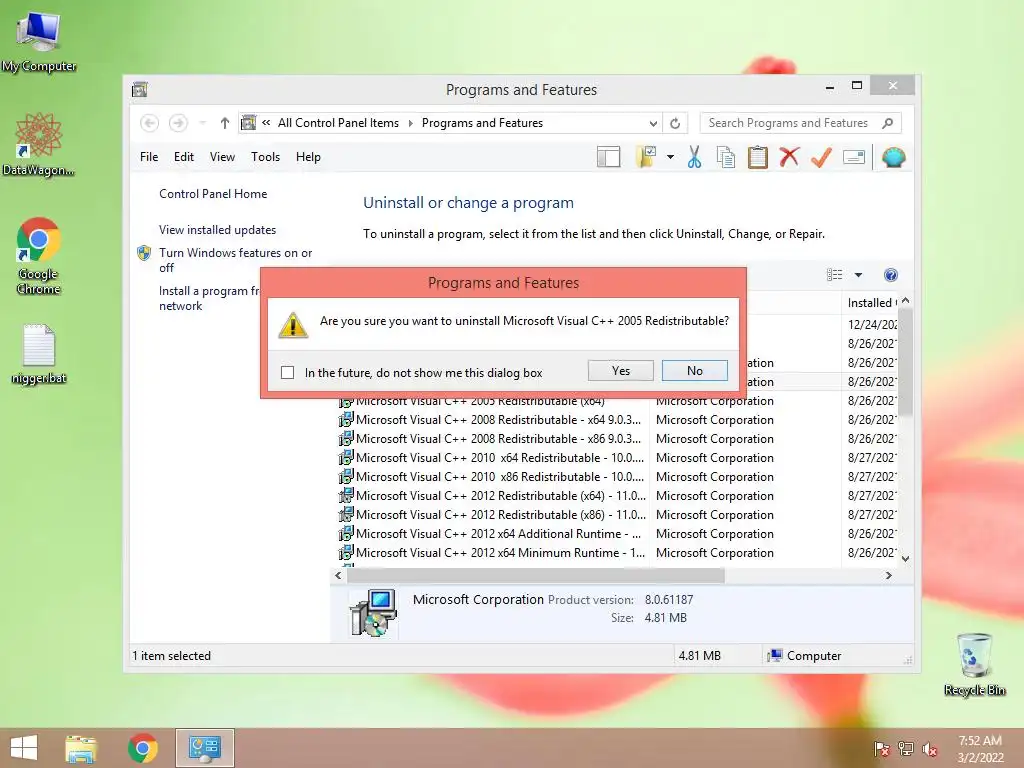Click No in the uninstall dialog
Image resolution: width=1024 pixels, height=768 pixels.
[694, 370]
